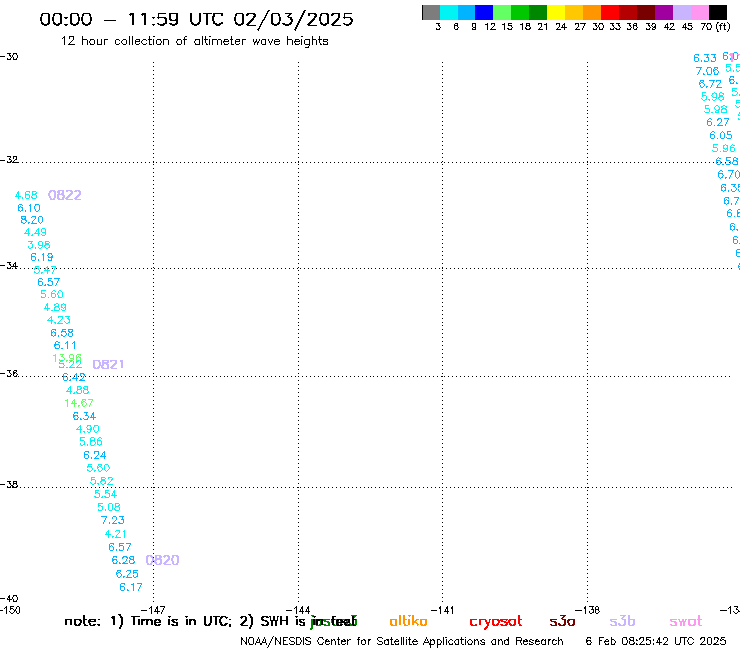The width and height of the screenshot is (740, 650).
Task: Select the 7.06 wave height reading
Action: pos(707,71)
